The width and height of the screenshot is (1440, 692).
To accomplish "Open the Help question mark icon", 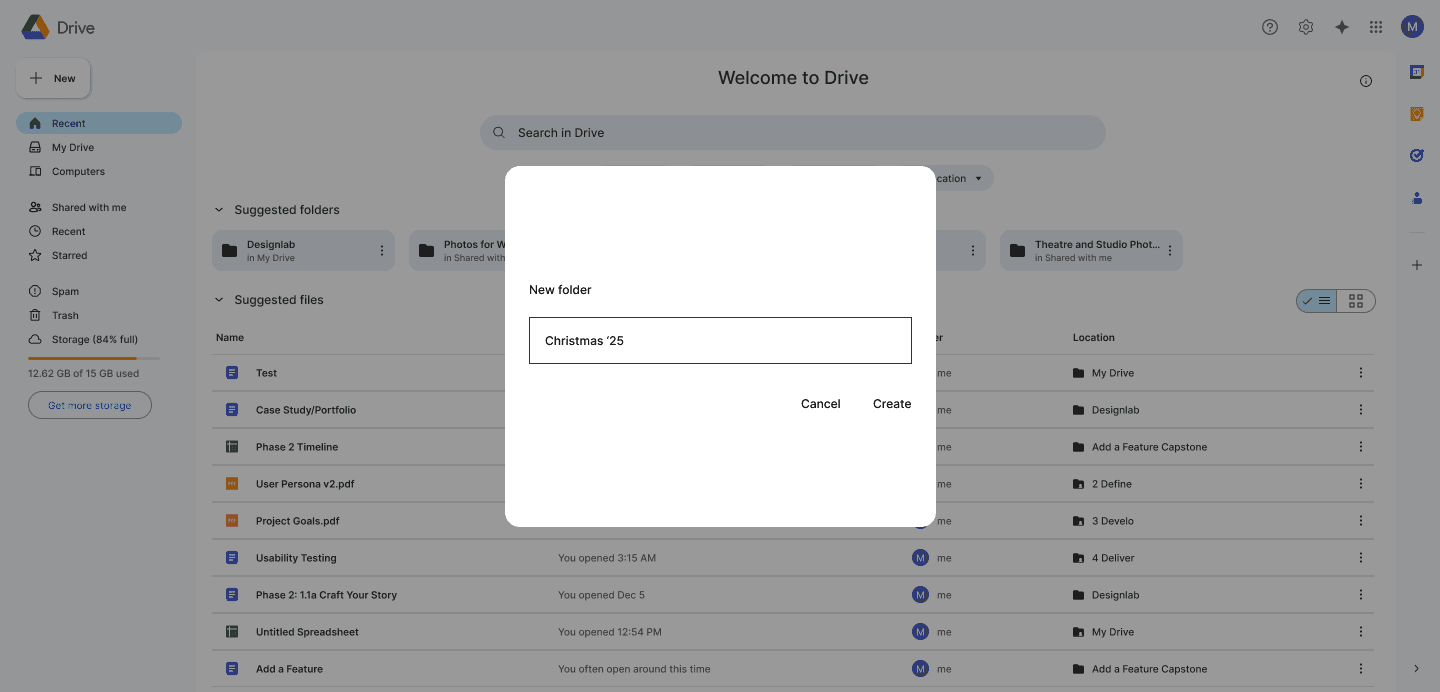I will click(1270, 27).
